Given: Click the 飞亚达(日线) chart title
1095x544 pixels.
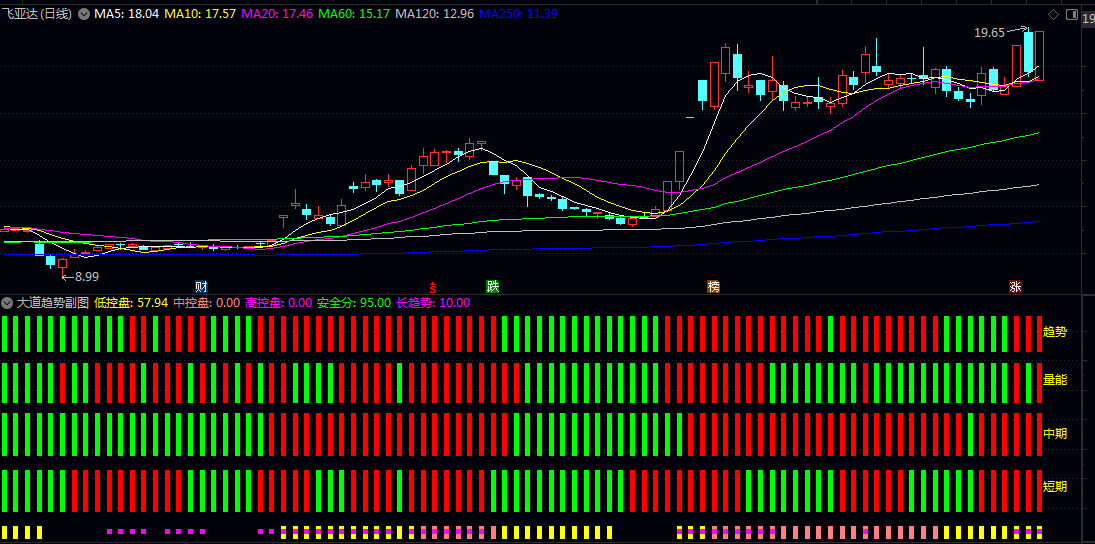Looking at the screenshot, I should click(37, 14).
